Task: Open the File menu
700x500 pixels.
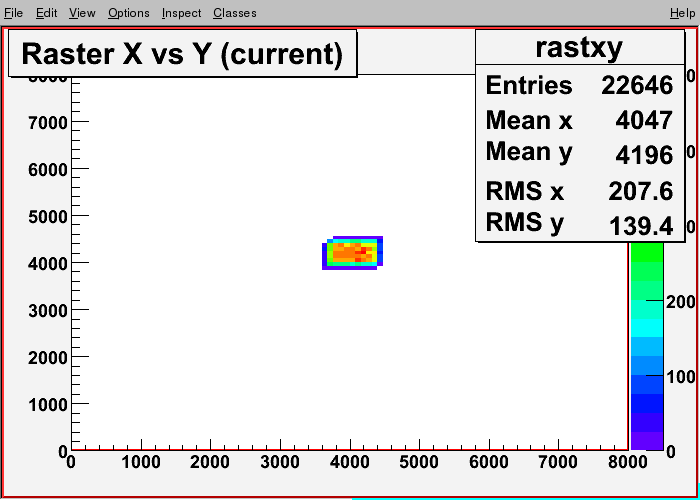Action: (13, 13)
